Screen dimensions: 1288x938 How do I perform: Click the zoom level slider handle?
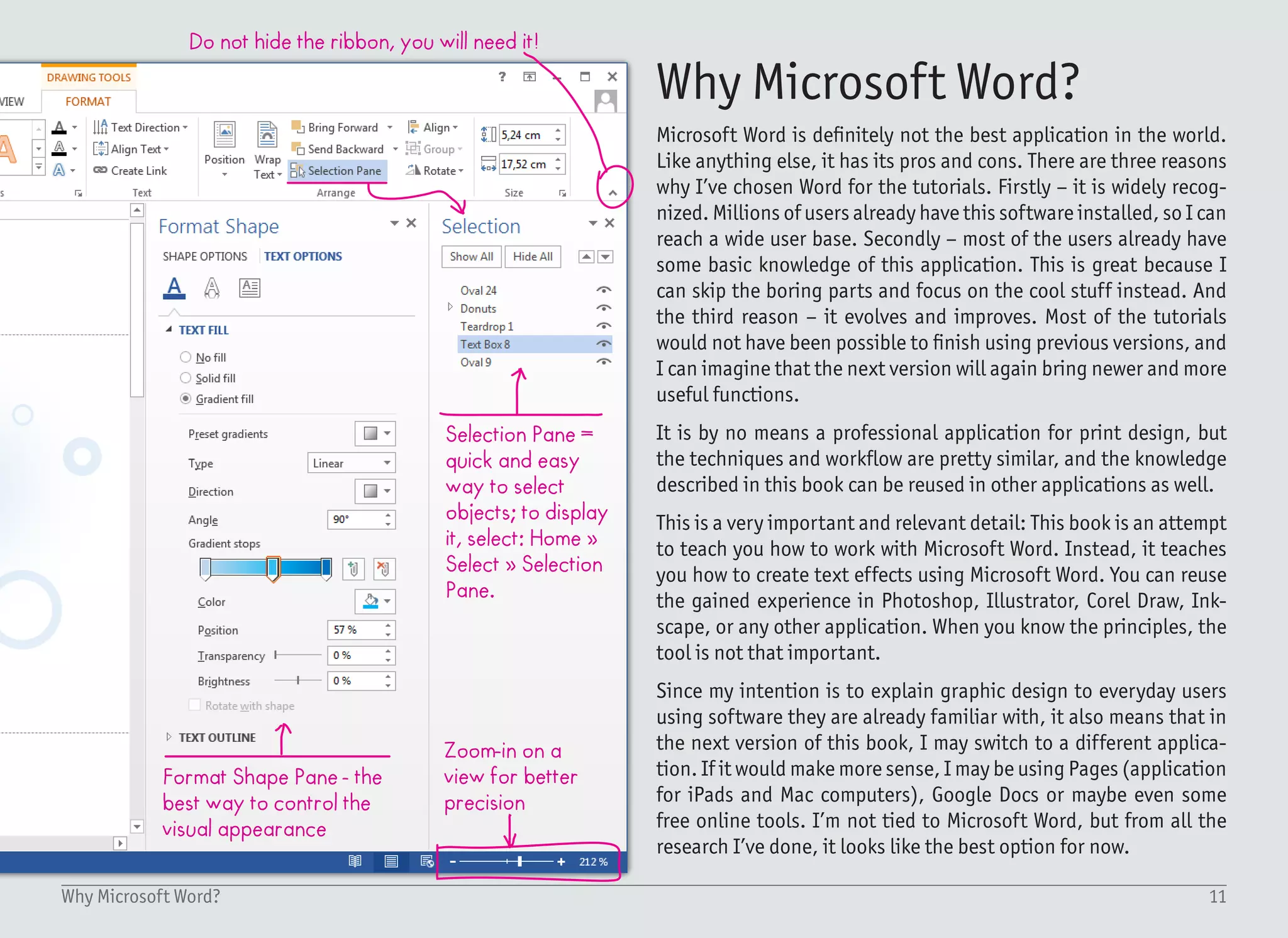tap(519, 861)
